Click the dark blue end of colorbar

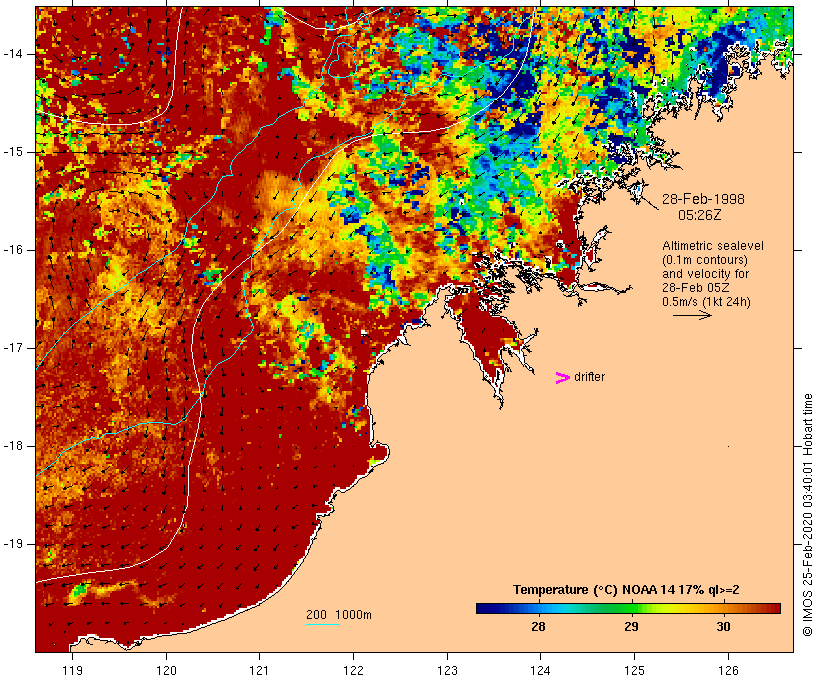pyautogui.click(x=484, y=608)
